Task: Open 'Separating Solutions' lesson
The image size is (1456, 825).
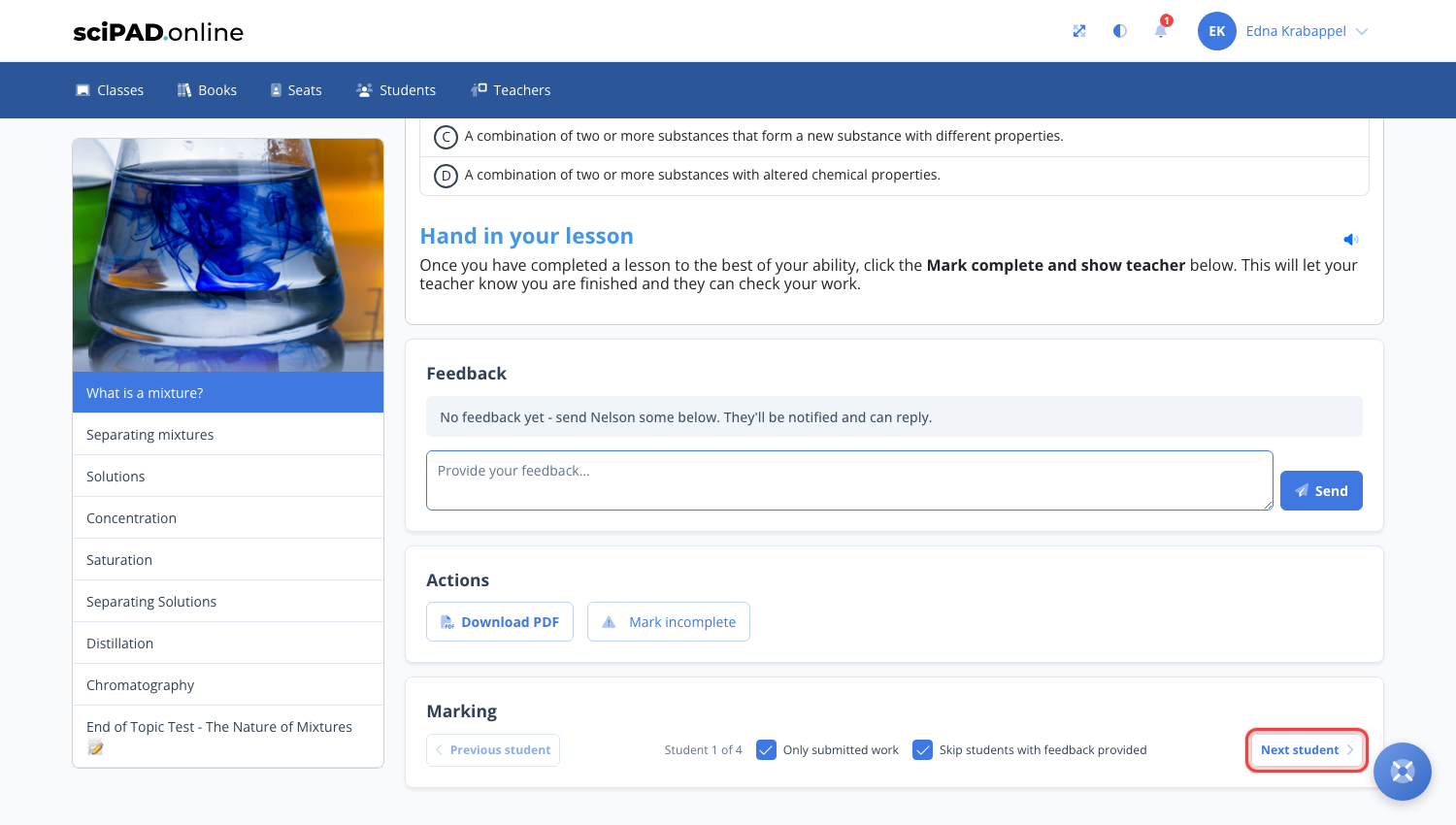Action: point(228,602)
